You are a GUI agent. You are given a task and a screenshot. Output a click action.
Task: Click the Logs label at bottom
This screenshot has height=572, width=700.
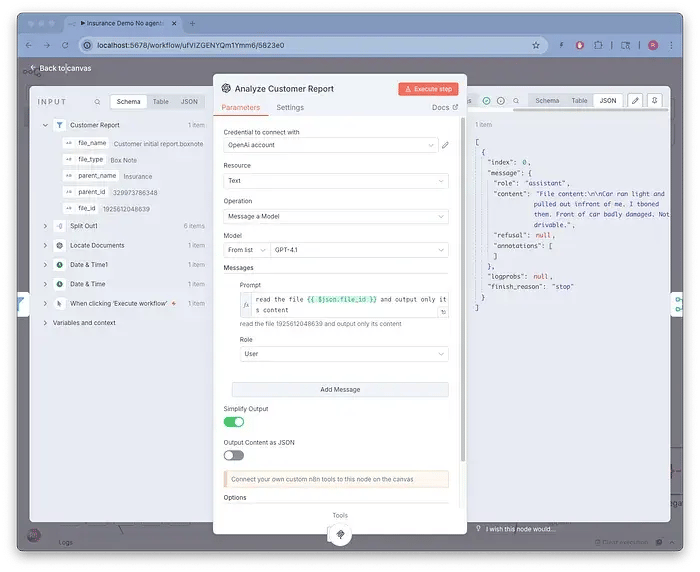click(x=65, y=543)
